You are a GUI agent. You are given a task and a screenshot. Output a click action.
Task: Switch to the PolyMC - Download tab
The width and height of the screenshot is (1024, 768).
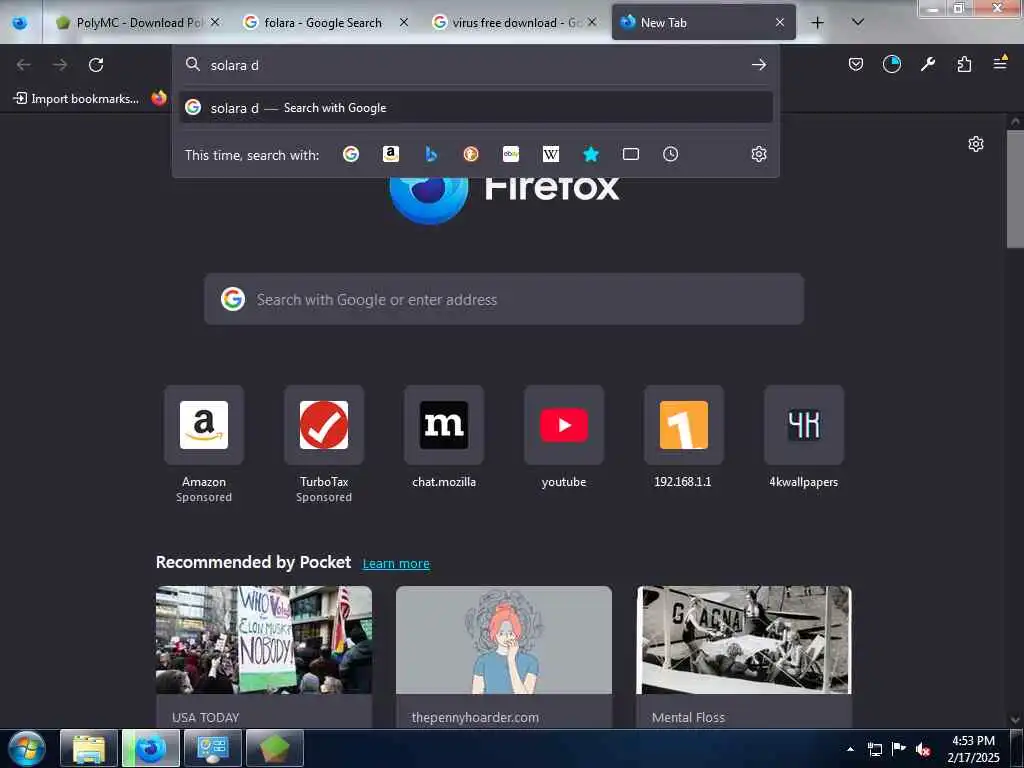pyautogui.click(x=138, y=23)
